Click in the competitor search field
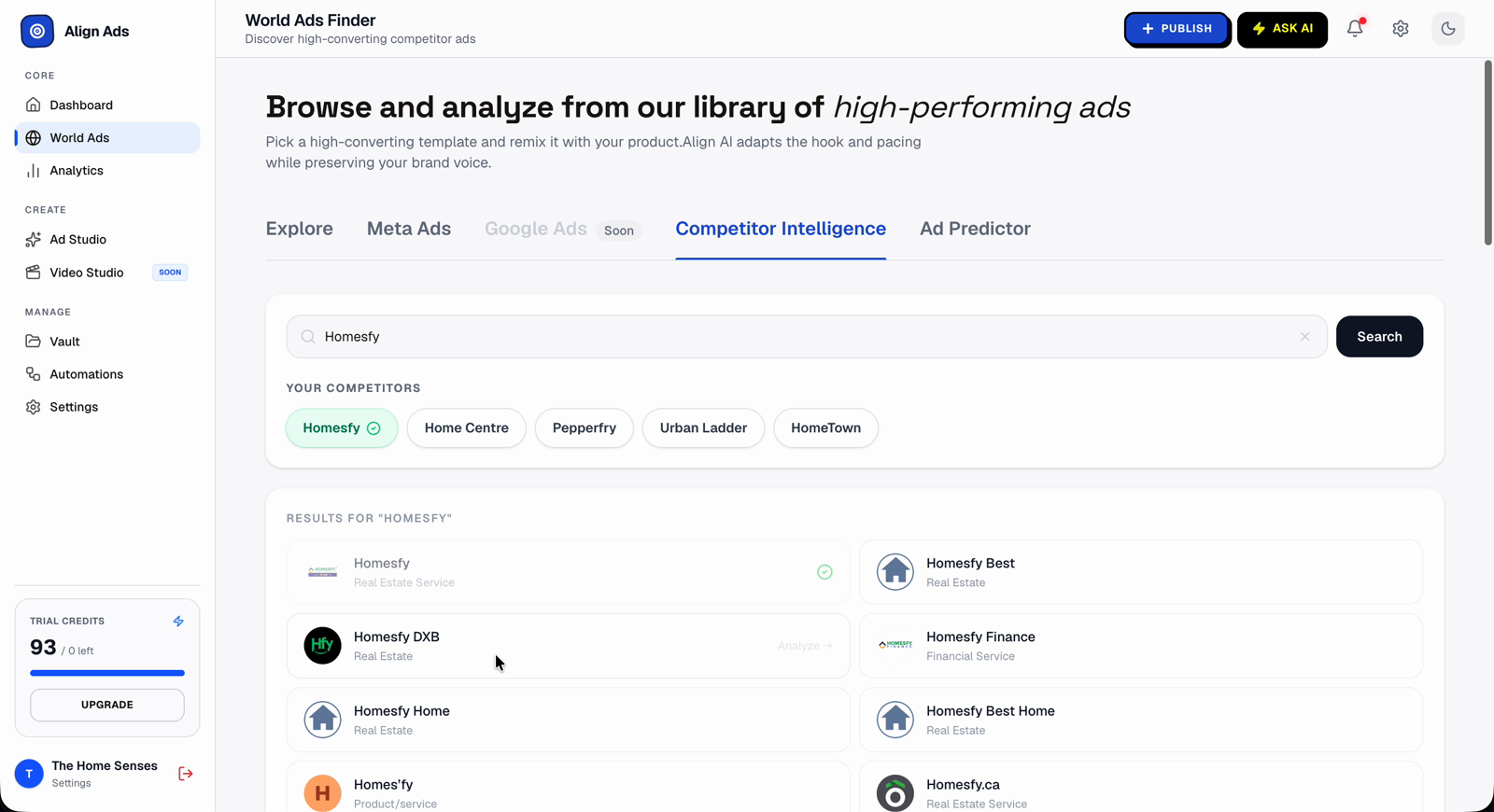 coord(807,337)
